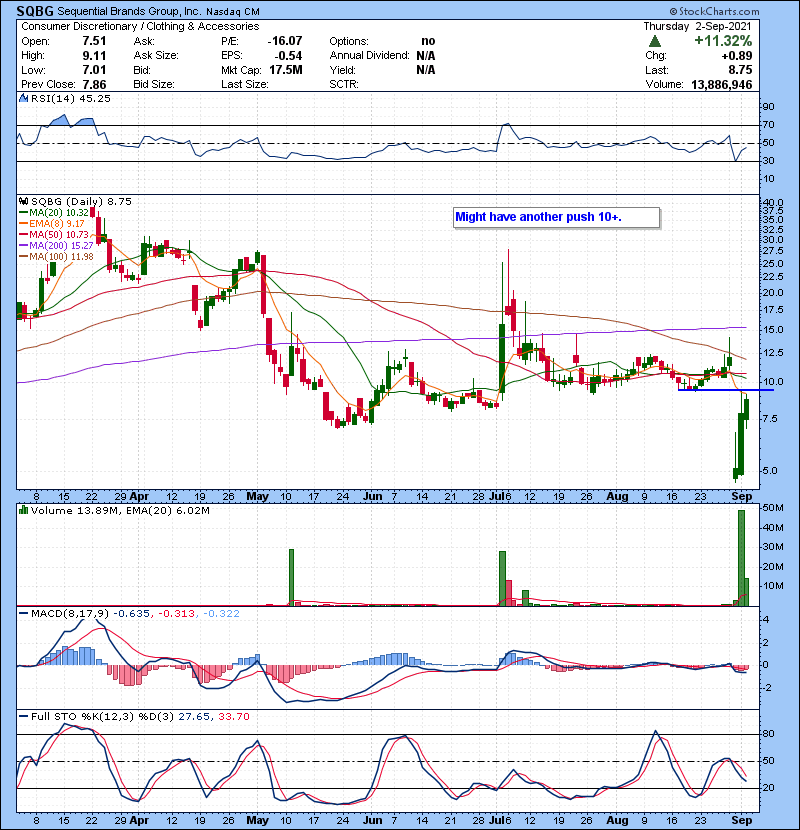Click the tallest September volume bar
The width and height of the screenshot is (800, 830).
[741, 558]
